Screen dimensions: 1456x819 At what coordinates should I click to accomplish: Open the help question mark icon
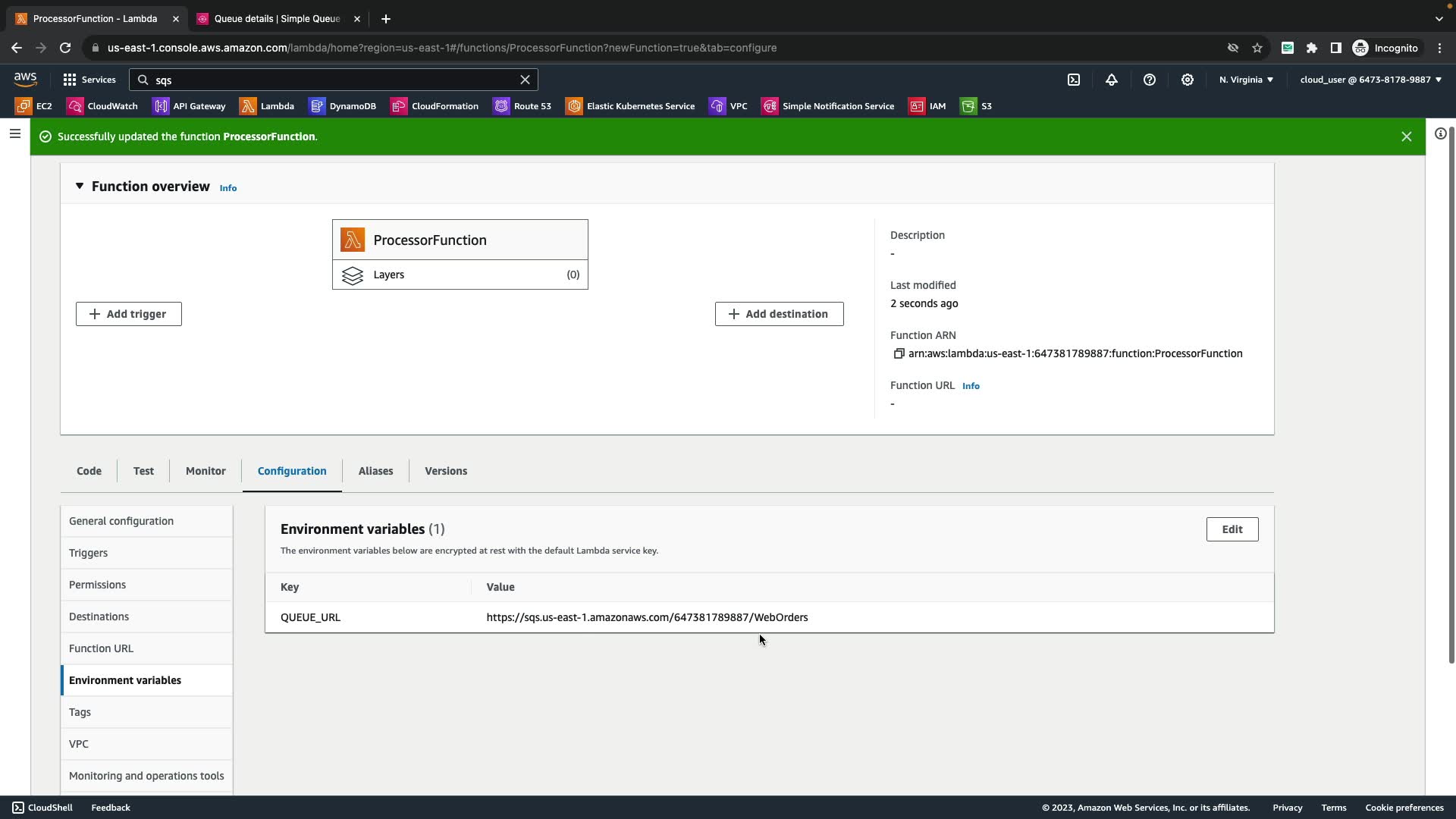[1150, 80]
